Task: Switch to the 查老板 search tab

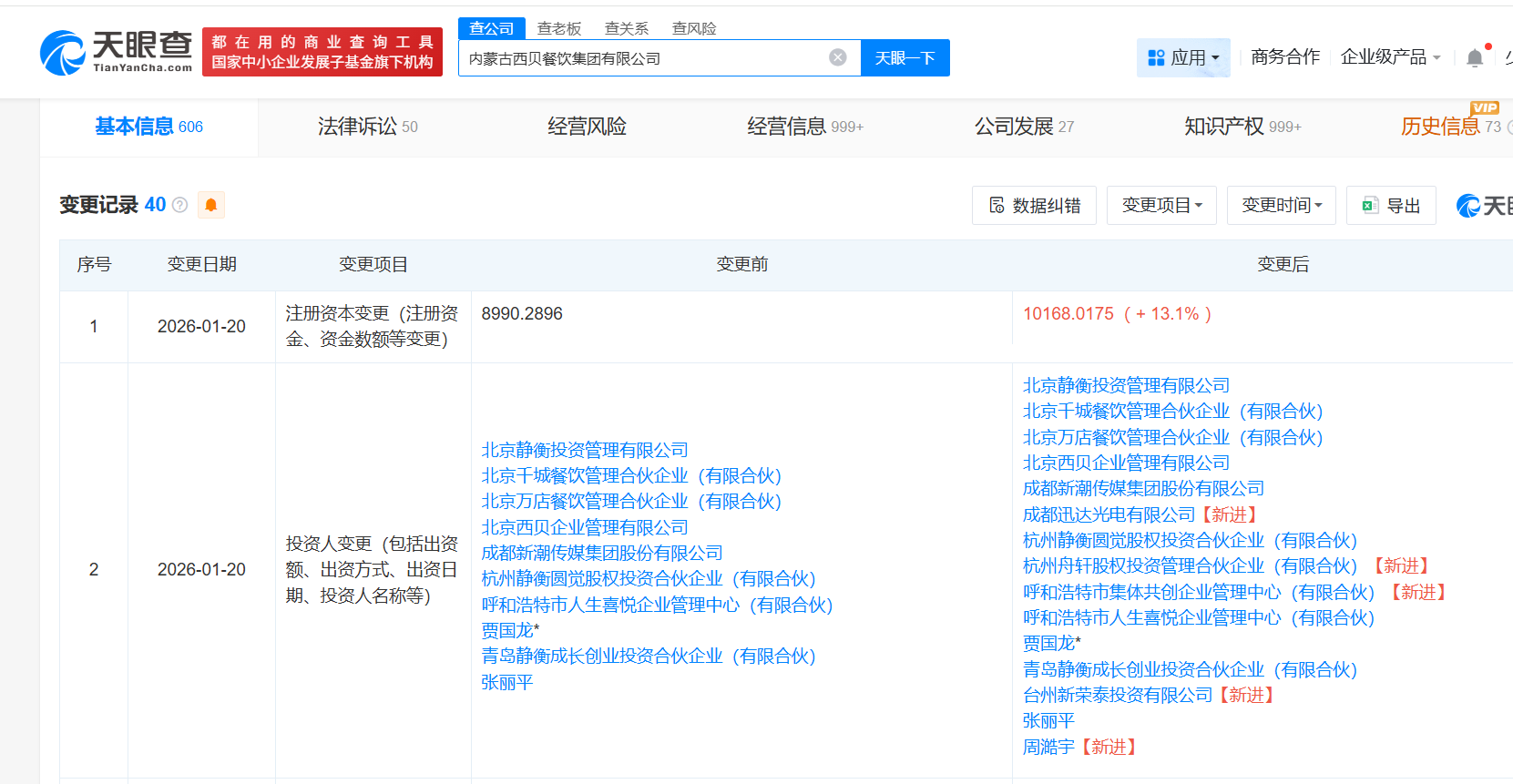Action: pyautogui.click(x=558, y=28)
